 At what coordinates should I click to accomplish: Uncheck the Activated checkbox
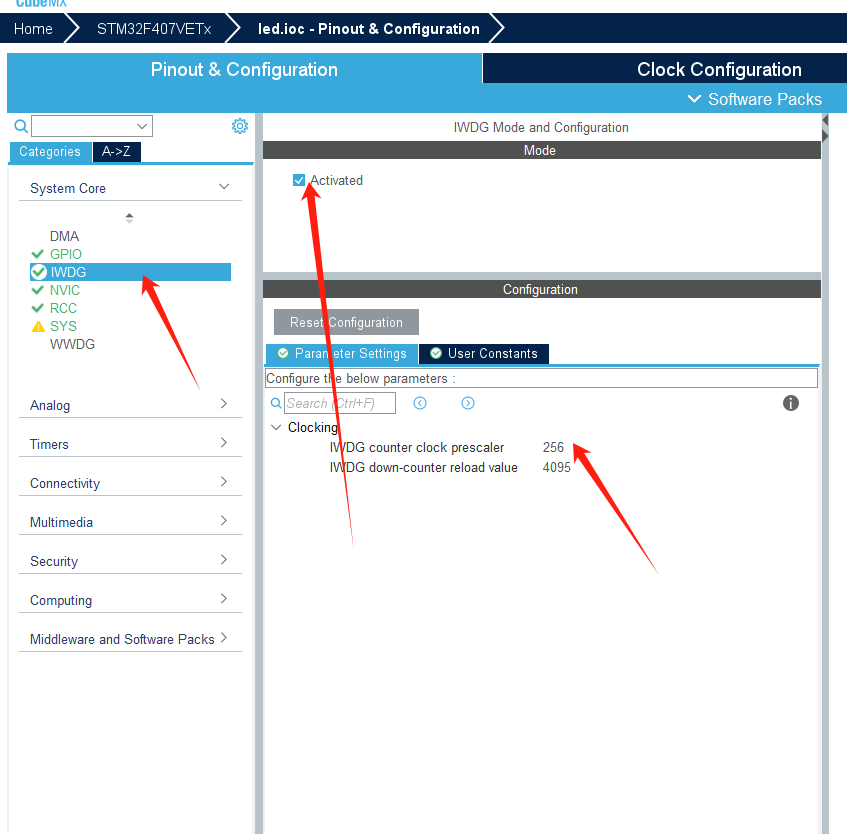tap(299, 180)
